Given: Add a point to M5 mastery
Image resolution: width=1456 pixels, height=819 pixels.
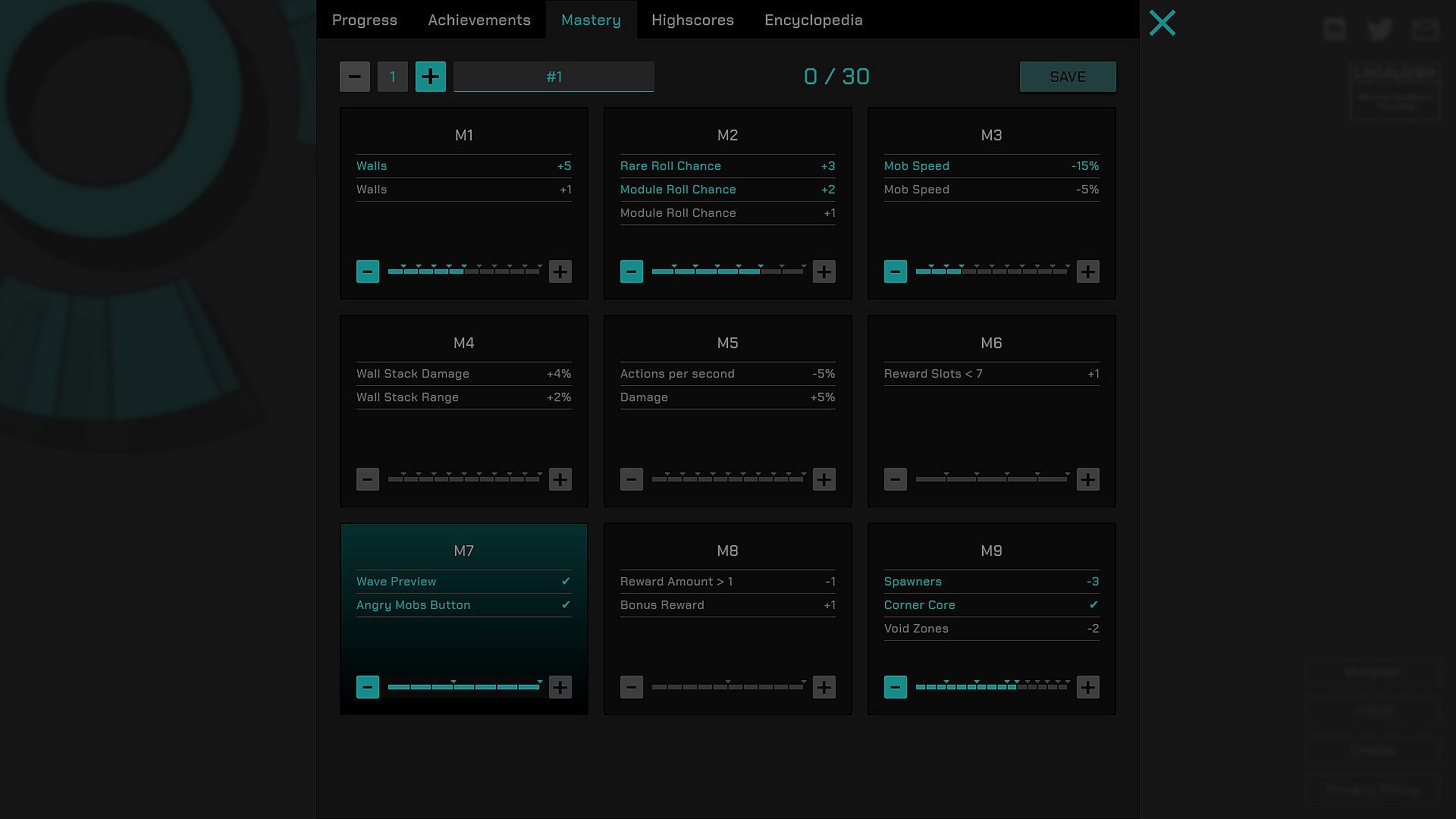Looking at the screenshot, I should (824, 479).
